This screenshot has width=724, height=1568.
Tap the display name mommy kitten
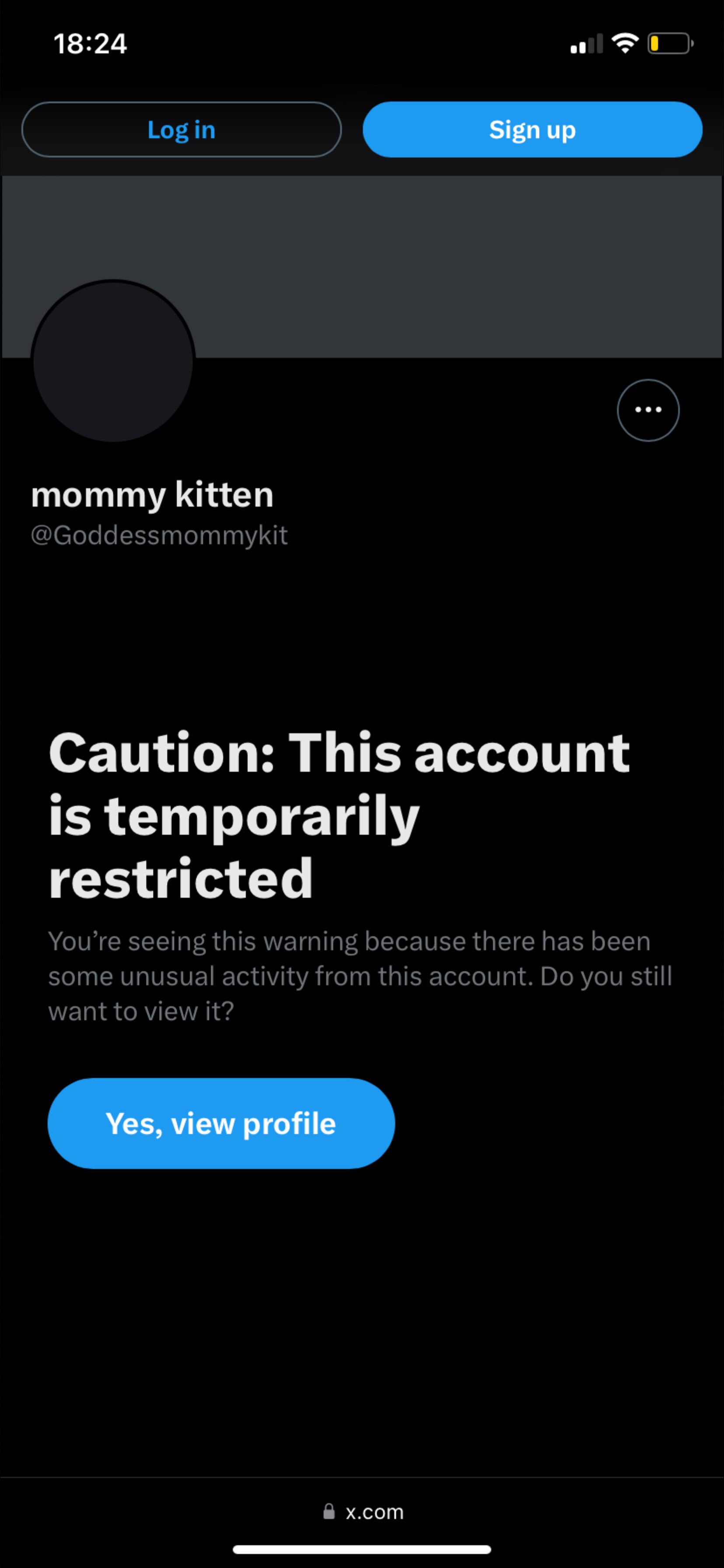[152, 494]
